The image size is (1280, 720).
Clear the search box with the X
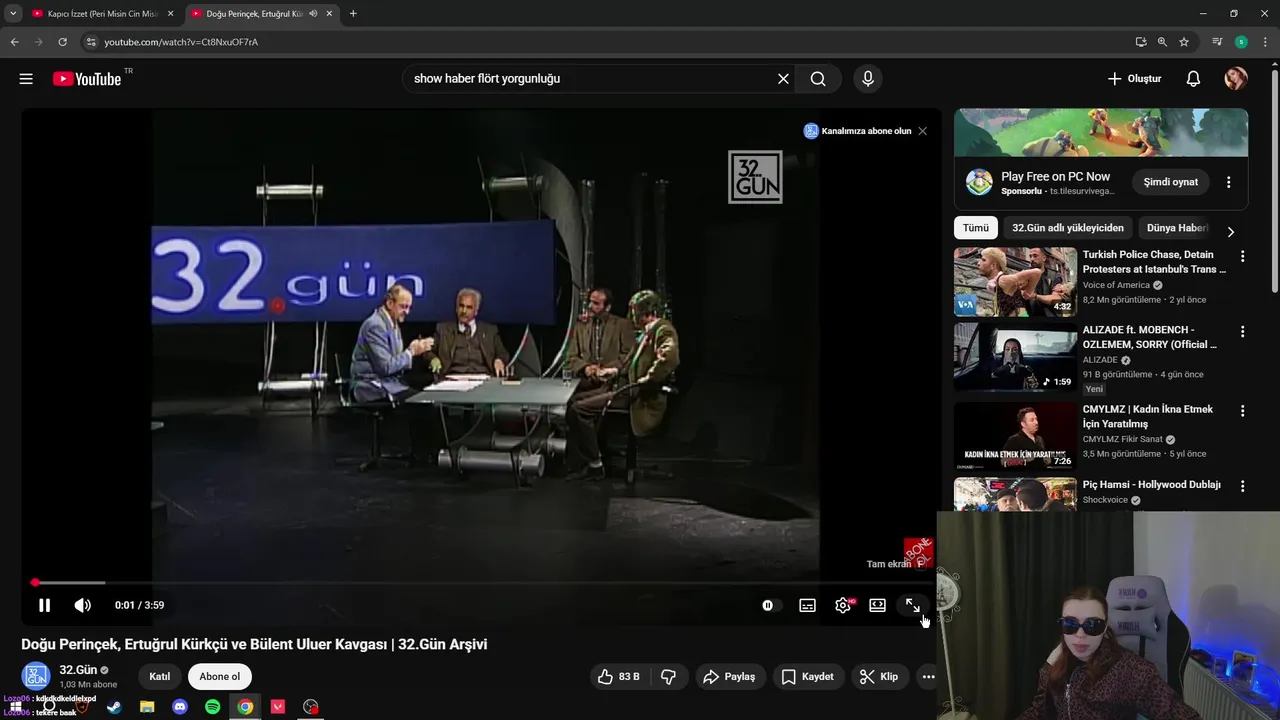point(783,79)
